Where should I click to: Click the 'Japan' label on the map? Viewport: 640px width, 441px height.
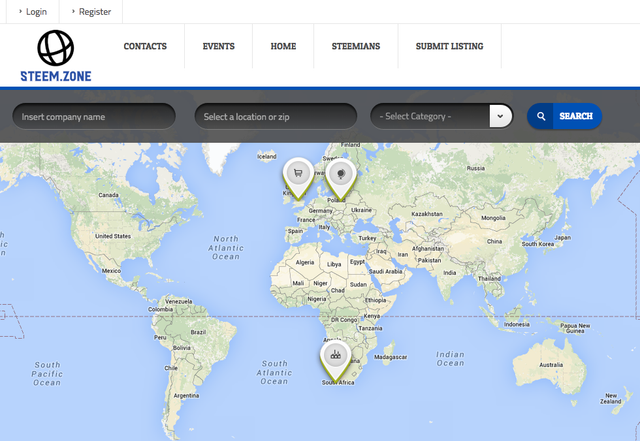[562, 237]
